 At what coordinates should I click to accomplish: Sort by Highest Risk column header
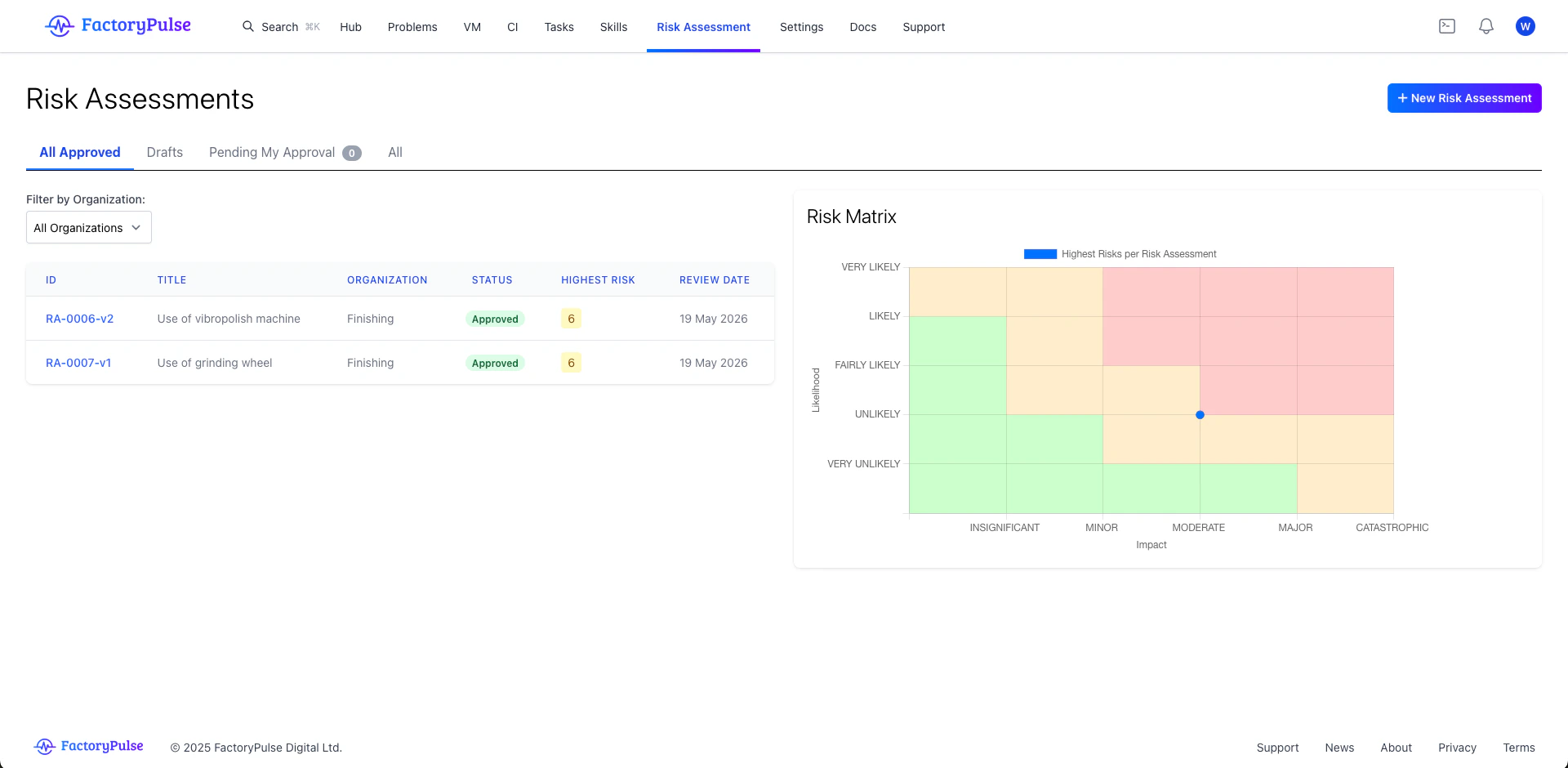[x=598, y=280]
